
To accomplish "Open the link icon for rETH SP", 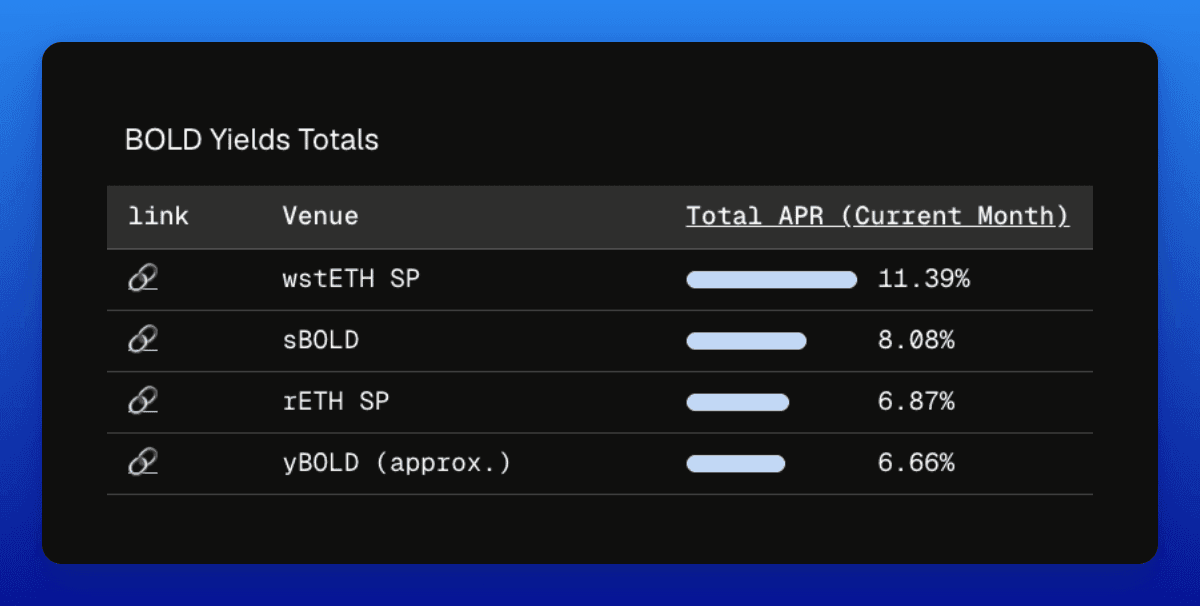I will [x=143, y=402].
